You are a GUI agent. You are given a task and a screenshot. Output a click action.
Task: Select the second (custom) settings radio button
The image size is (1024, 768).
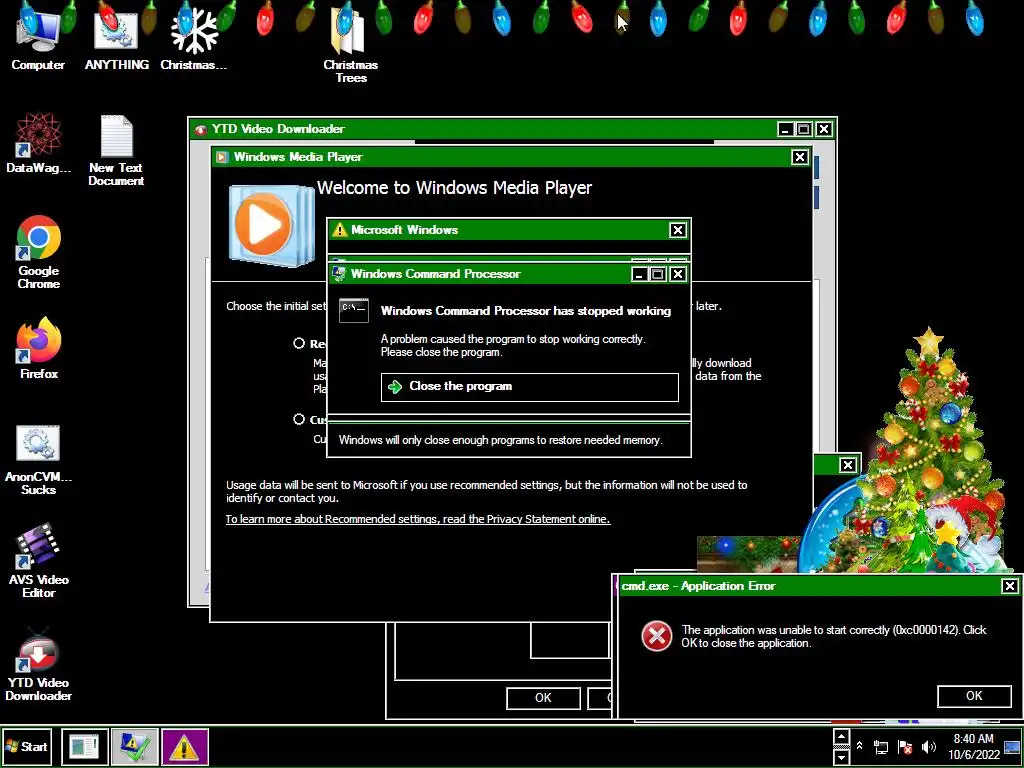[x=299, y=419]
